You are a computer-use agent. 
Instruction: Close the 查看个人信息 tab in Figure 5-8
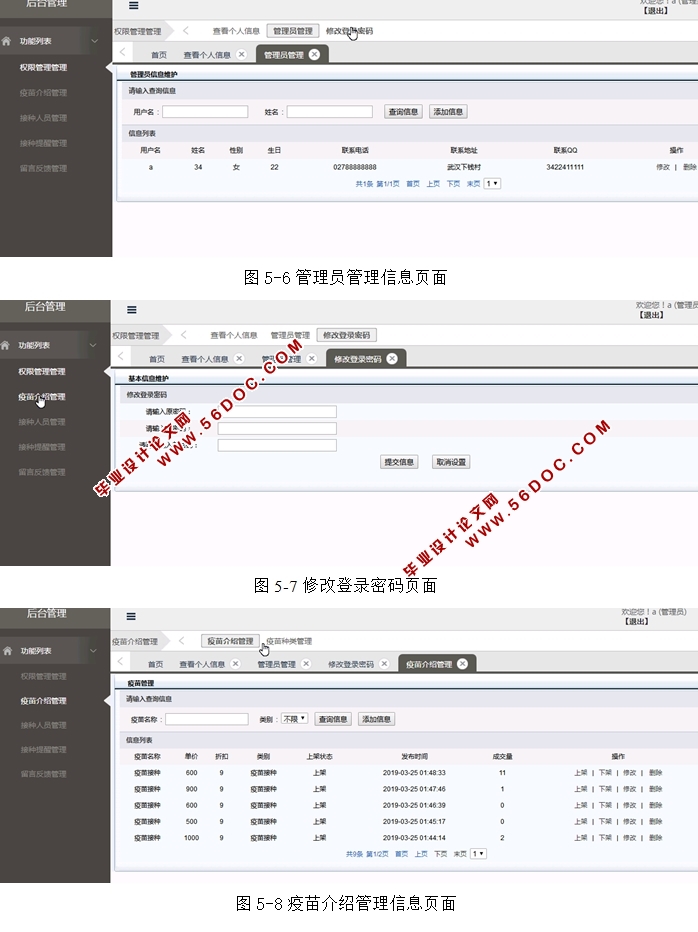235,663
